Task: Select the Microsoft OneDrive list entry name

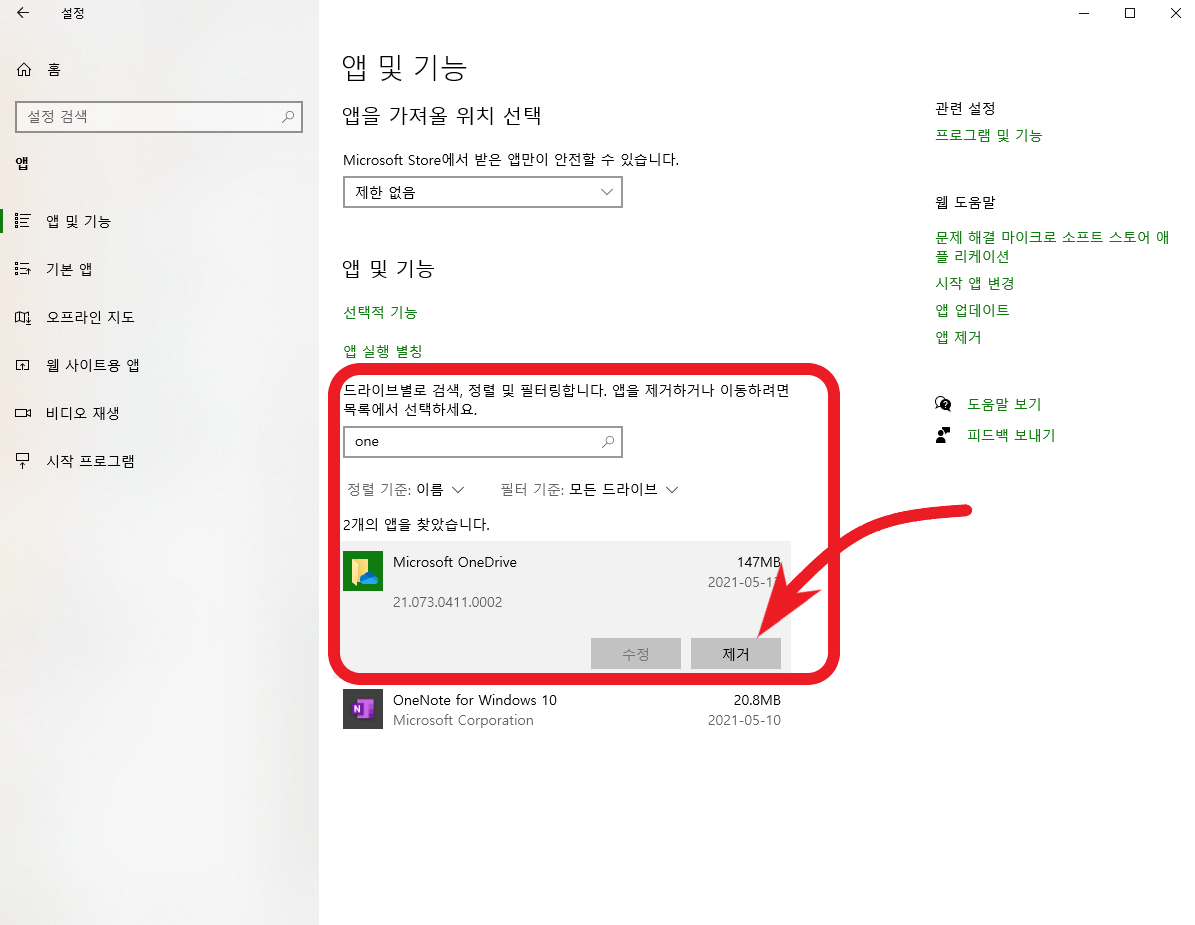Action: pyautogui.click(x=455, y=562)
